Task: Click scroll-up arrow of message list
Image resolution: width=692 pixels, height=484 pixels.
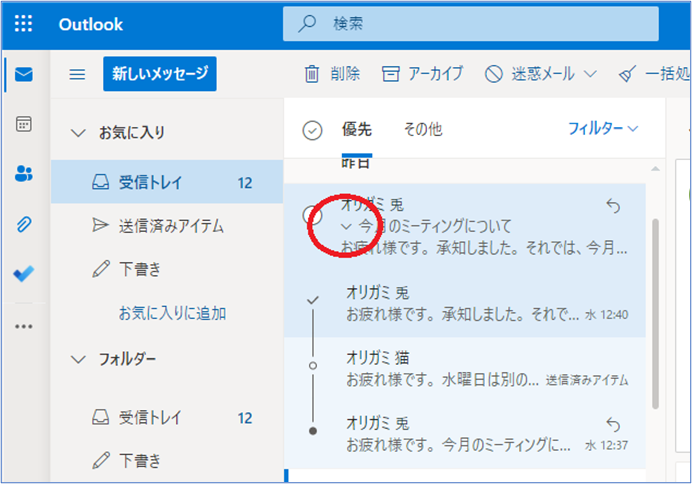Action: pyautogui.click(x=655, y=169)
